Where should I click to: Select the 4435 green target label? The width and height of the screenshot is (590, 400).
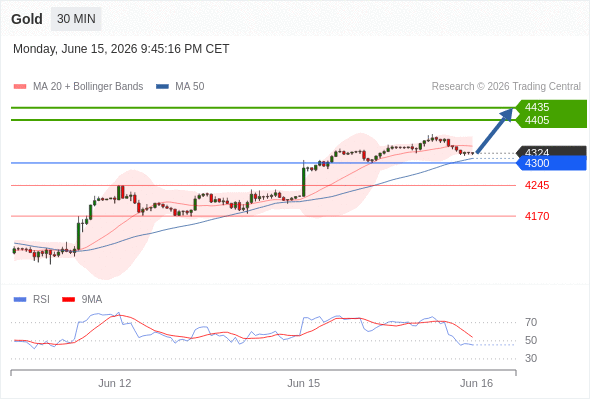pos(537,107)
